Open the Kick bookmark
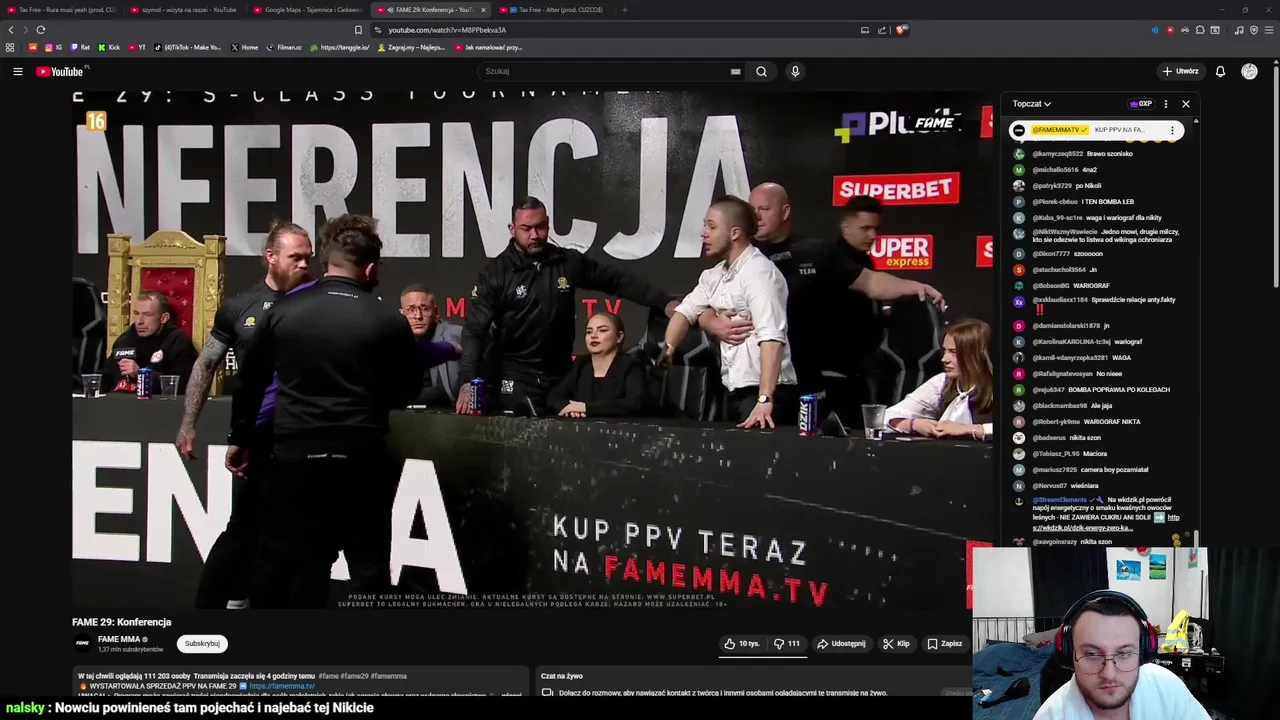 click(109, 47)
